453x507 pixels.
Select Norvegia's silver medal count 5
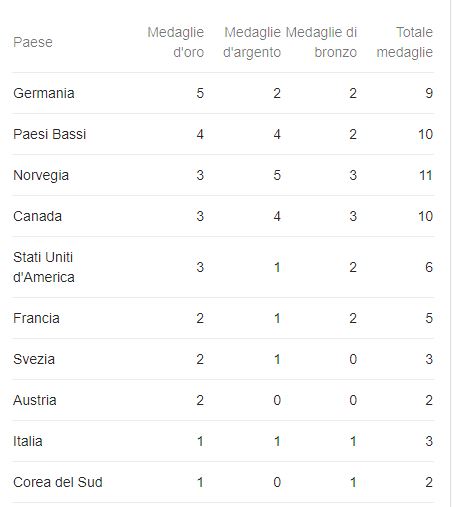pyautogui.click(x=277, y=175)
